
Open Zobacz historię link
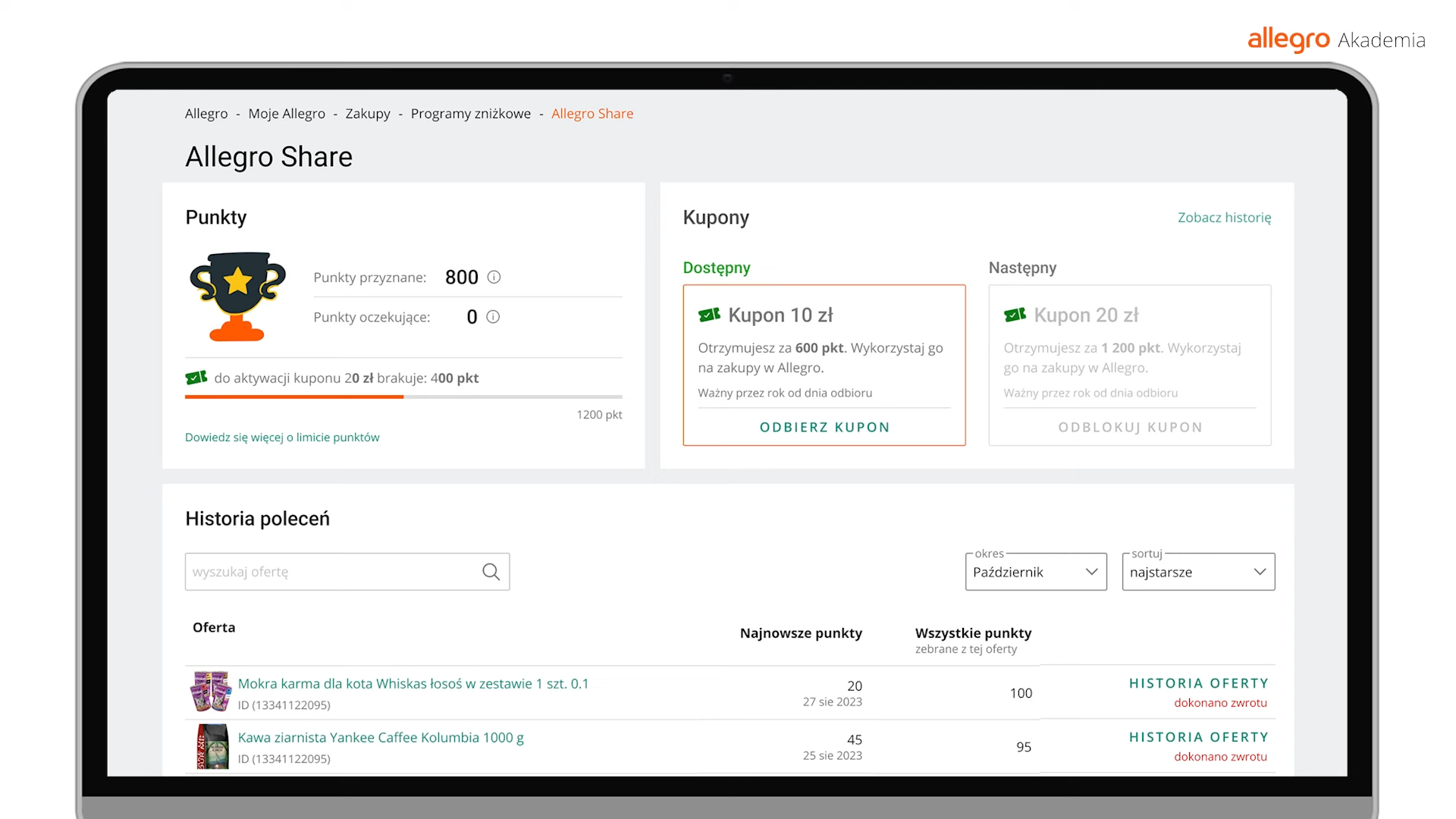[1224, 218]
